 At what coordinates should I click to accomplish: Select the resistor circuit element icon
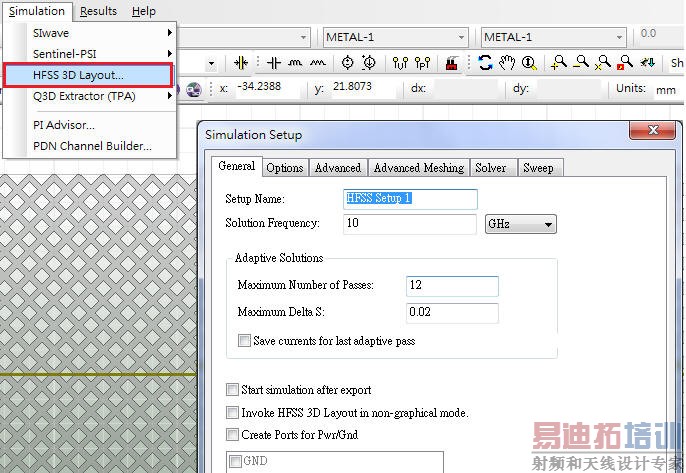coord(318,63)
